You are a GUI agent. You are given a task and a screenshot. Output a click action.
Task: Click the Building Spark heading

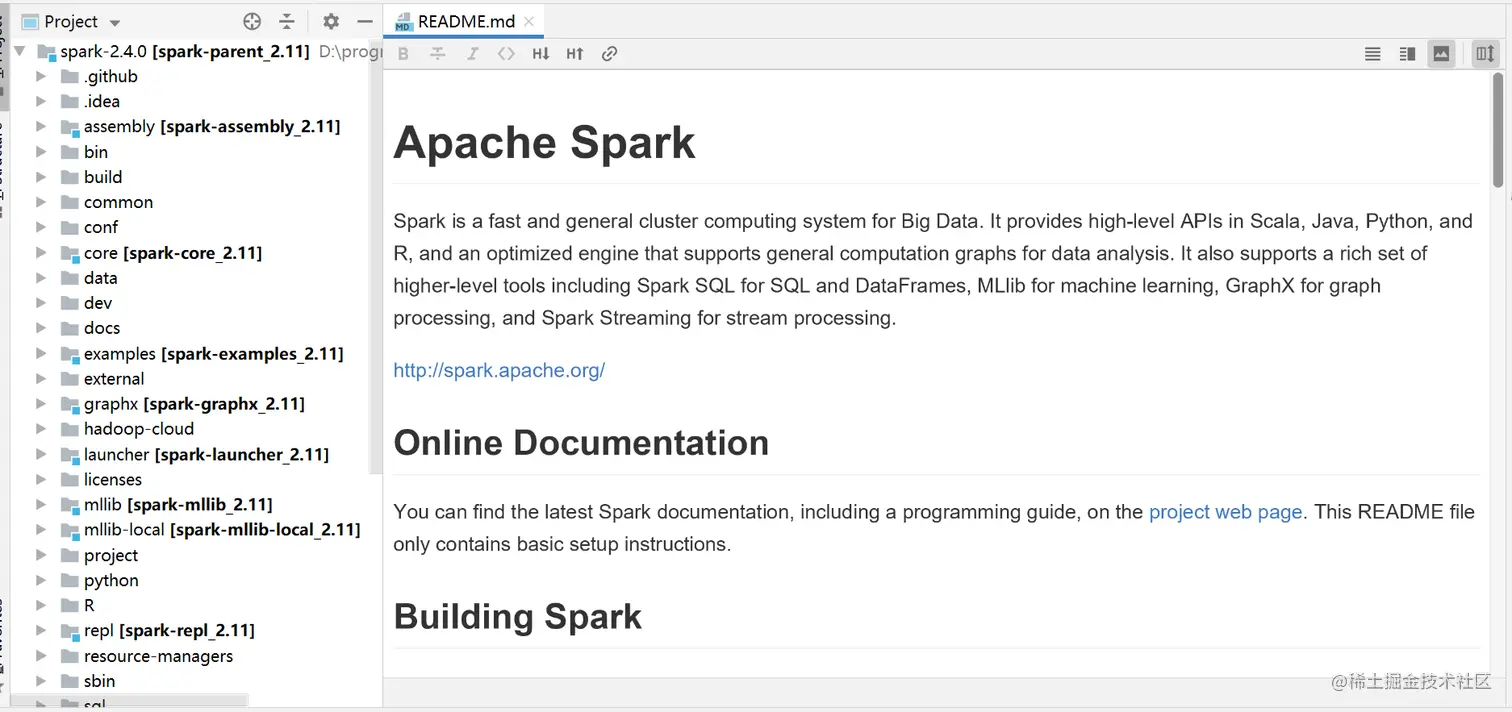517,617
